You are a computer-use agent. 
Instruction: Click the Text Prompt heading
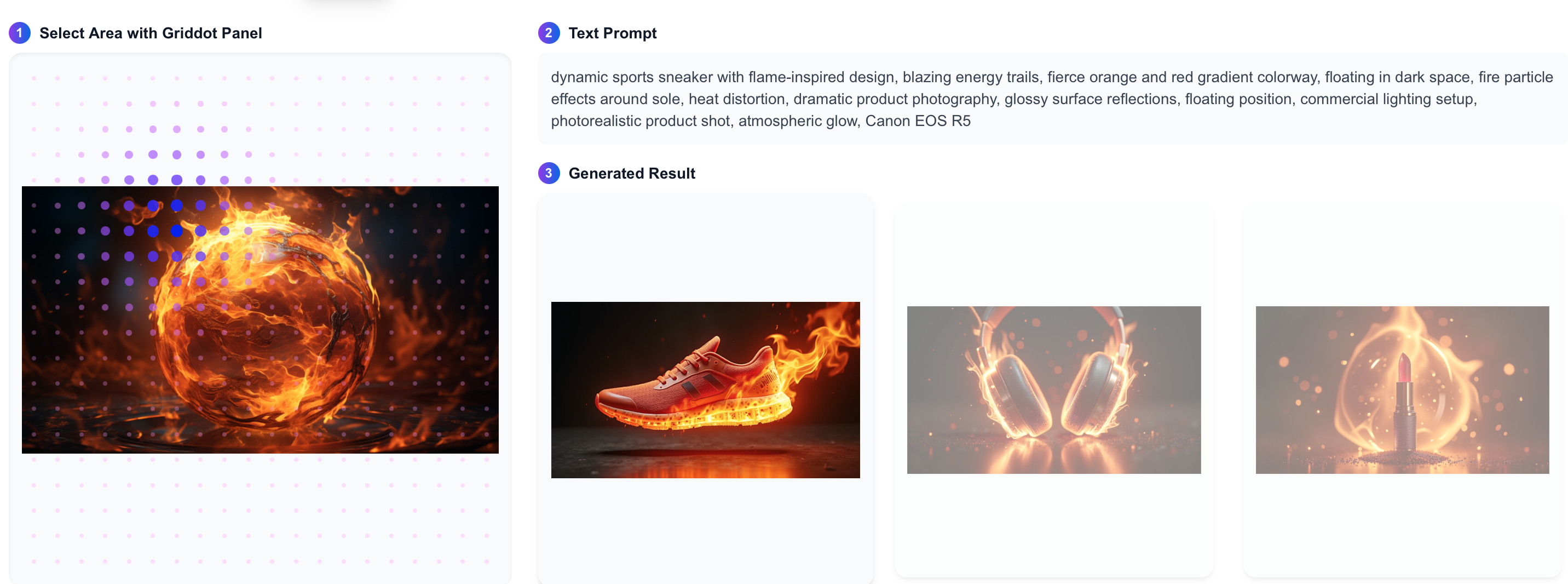612,33
